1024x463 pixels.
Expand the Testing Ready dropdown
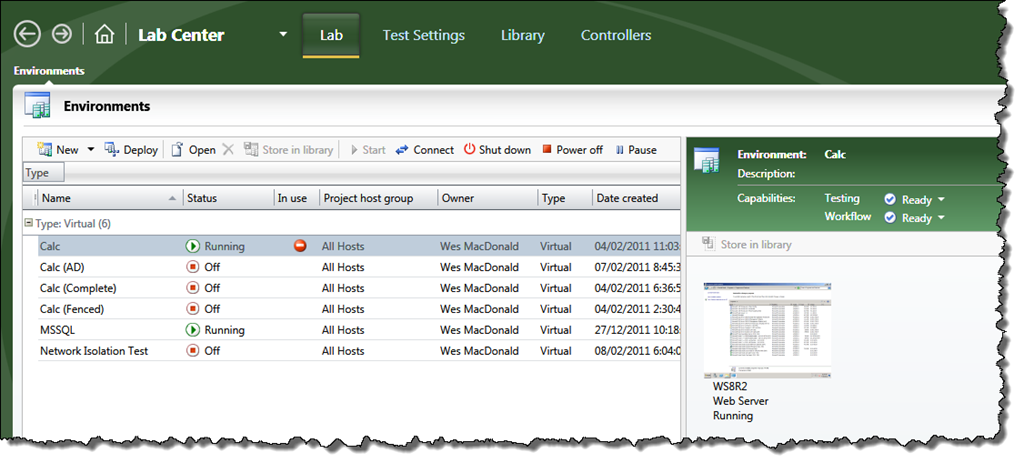(x=941, y=200)
